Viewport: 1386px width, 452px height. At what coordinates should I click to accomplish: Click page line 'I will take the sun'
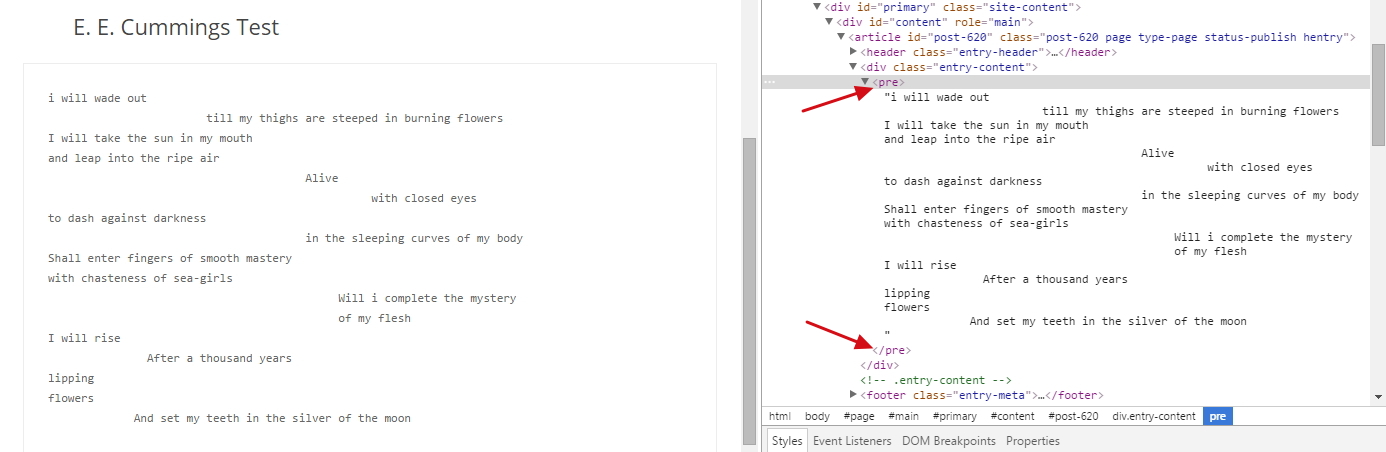tap(150, 138)
